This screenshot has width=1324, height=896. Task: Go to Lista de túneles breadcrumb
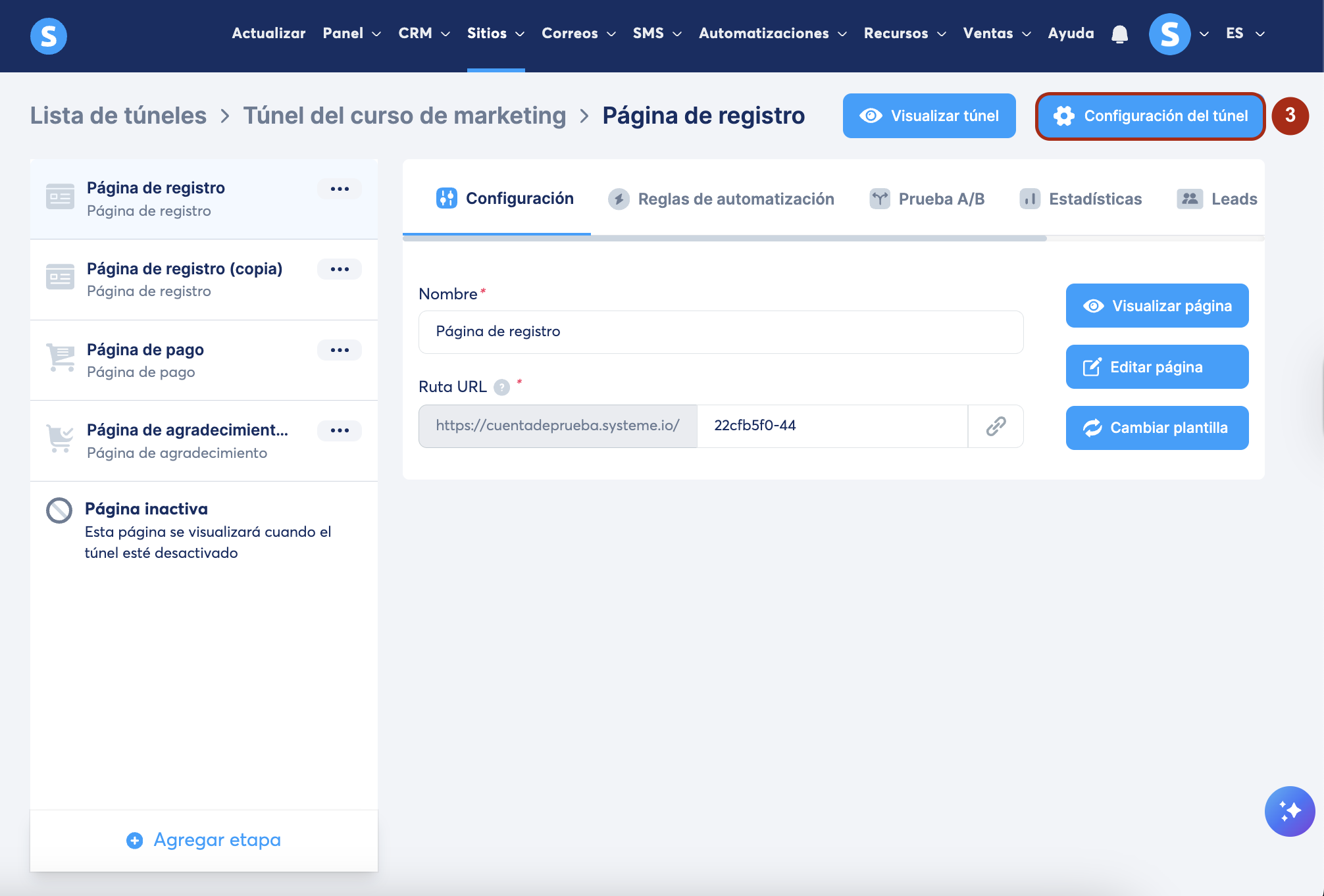(x=118, y=116)
